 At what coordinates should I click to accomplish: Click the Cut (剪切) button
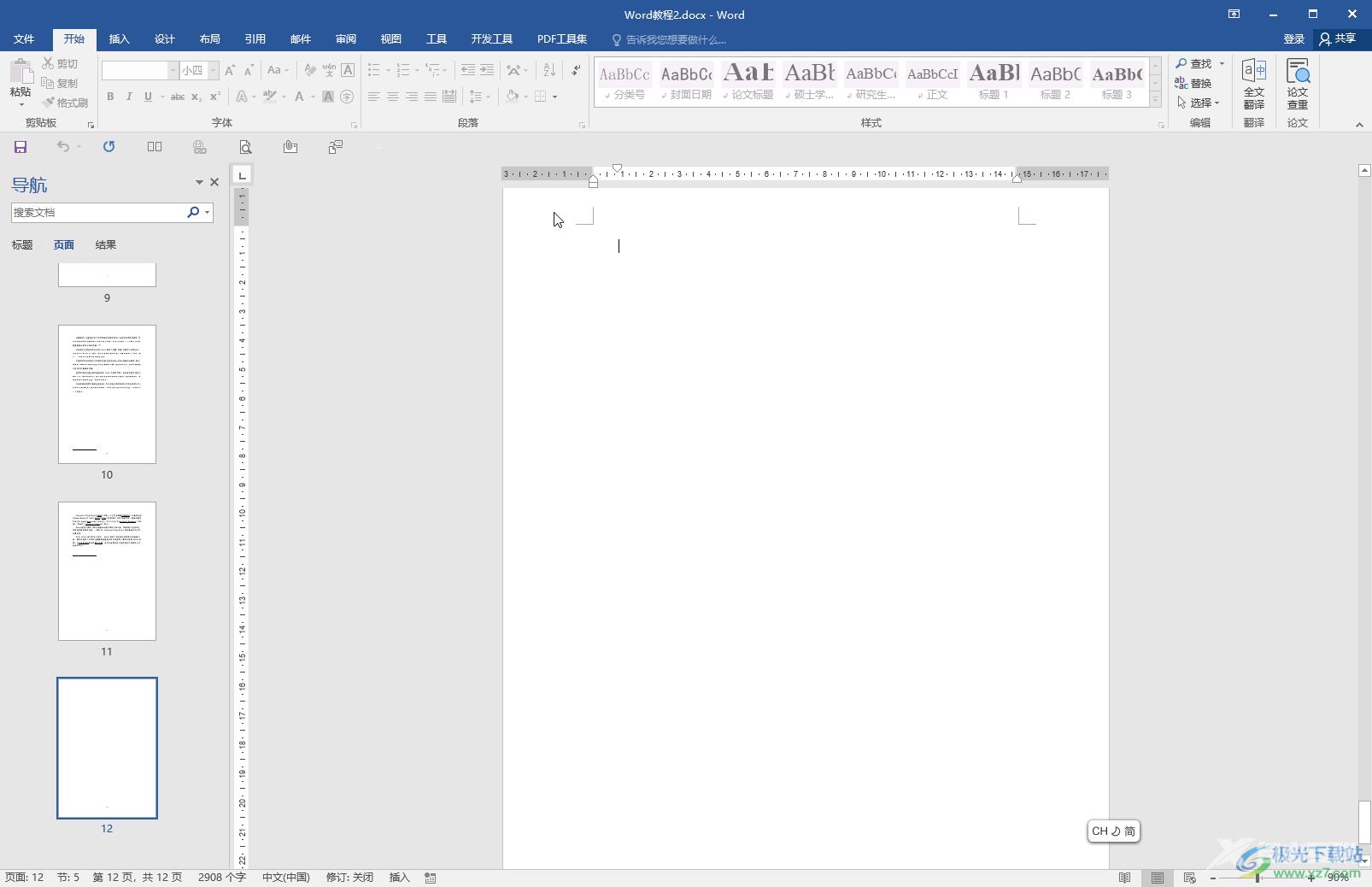(60, 63)
